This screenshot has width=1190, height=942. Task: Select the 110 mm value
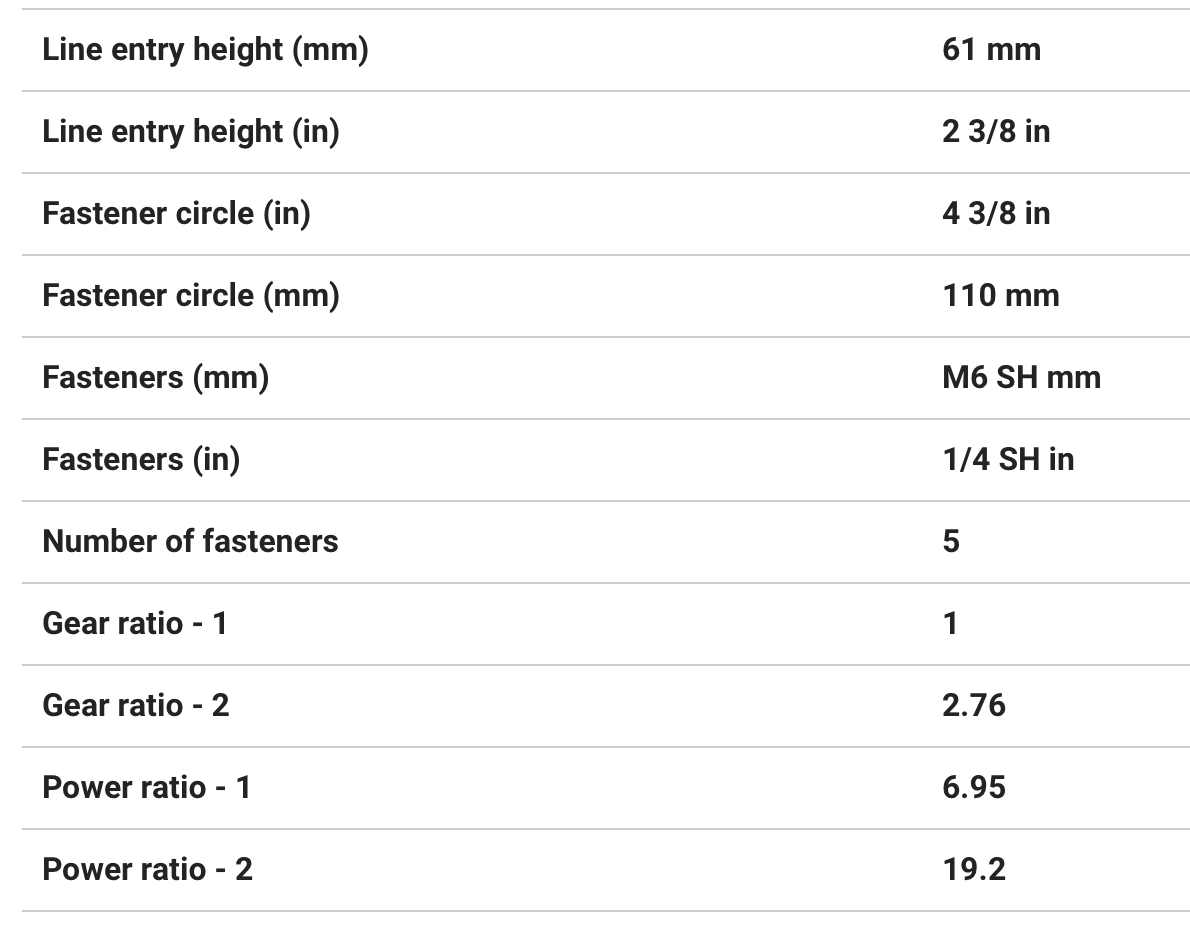click(1000, 295)
